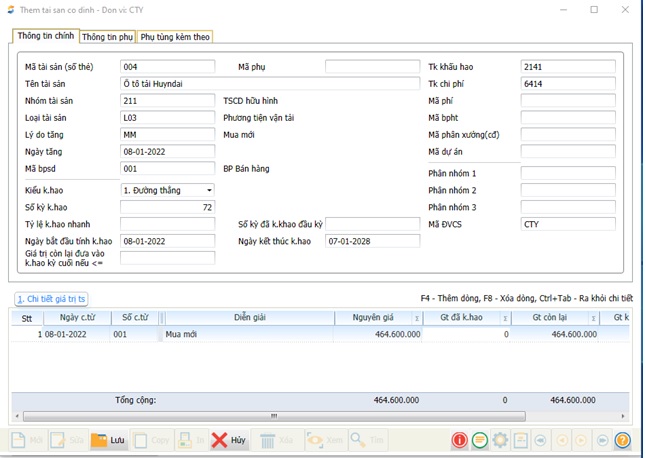
Task: Click the red information circle icon
Action: pyautogui.click(x=459, y=440)
